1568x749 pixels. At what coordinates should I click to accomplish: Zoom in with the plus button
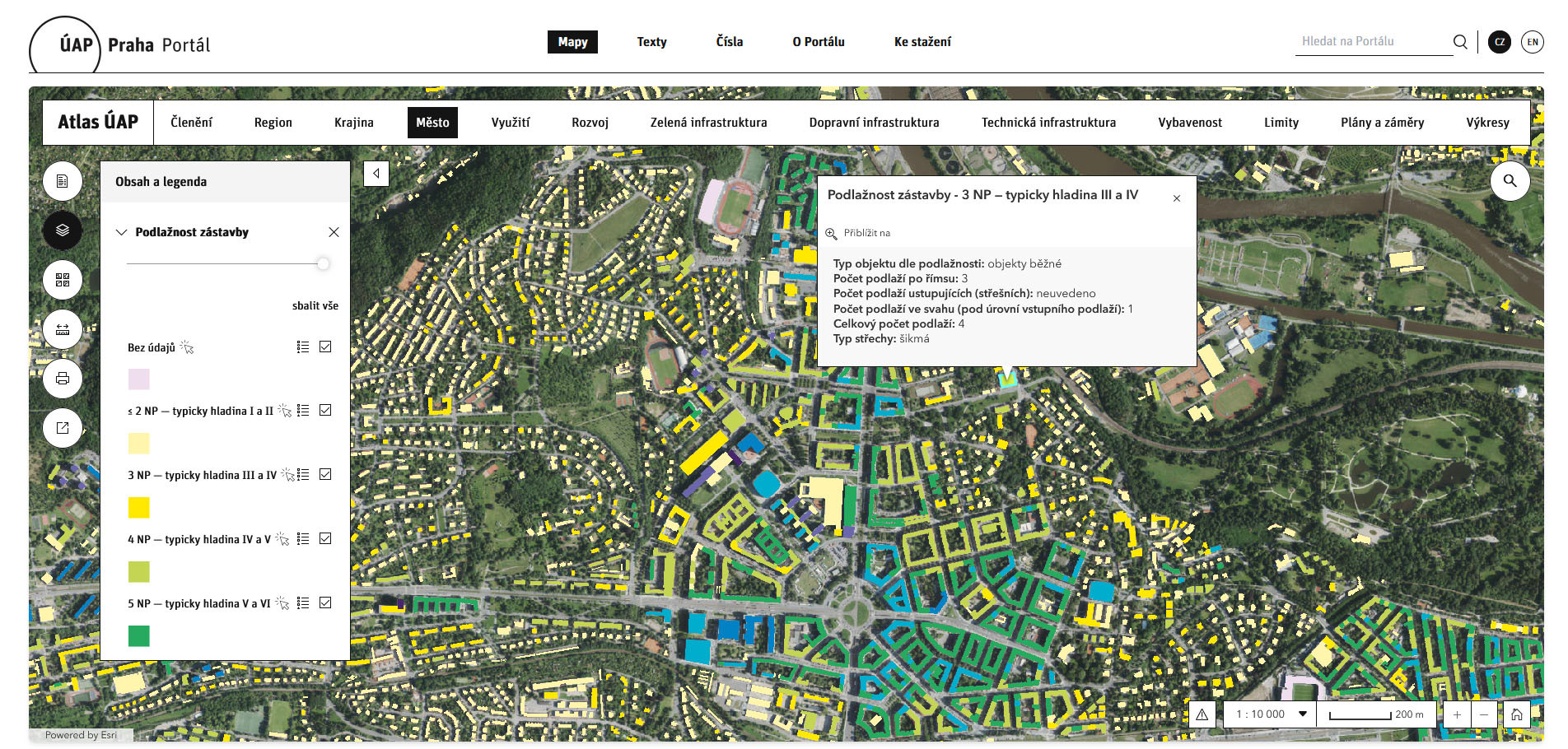1457,714
